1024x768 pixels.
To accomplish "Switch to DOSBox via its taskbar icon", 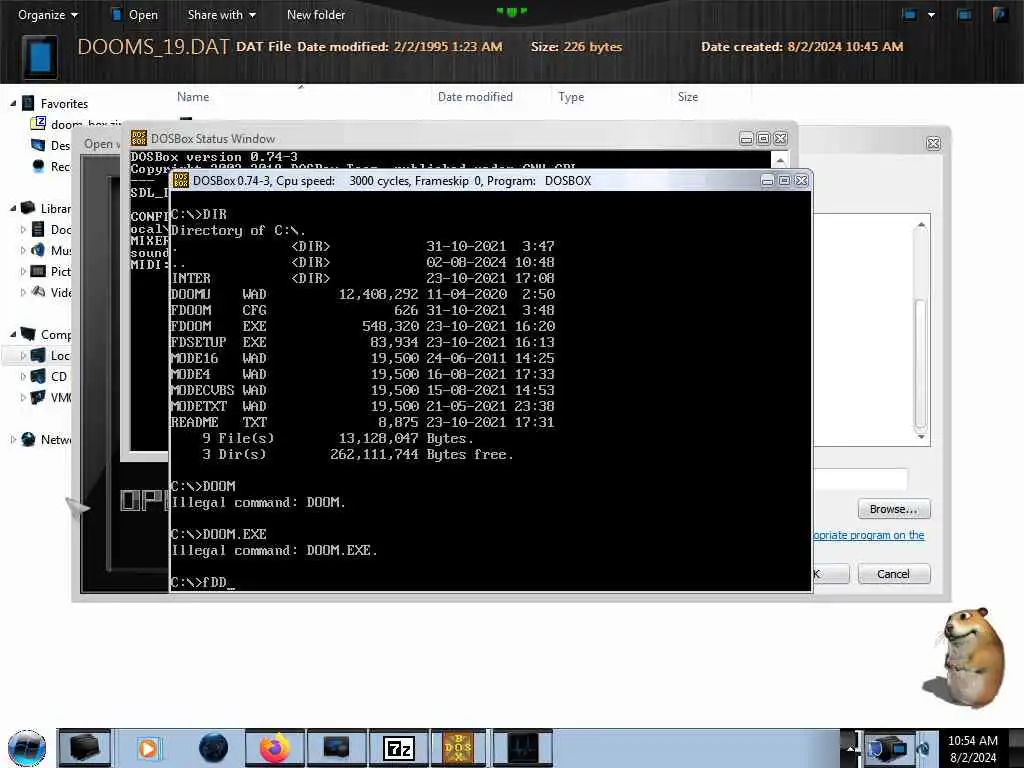I will click(458, 748).
